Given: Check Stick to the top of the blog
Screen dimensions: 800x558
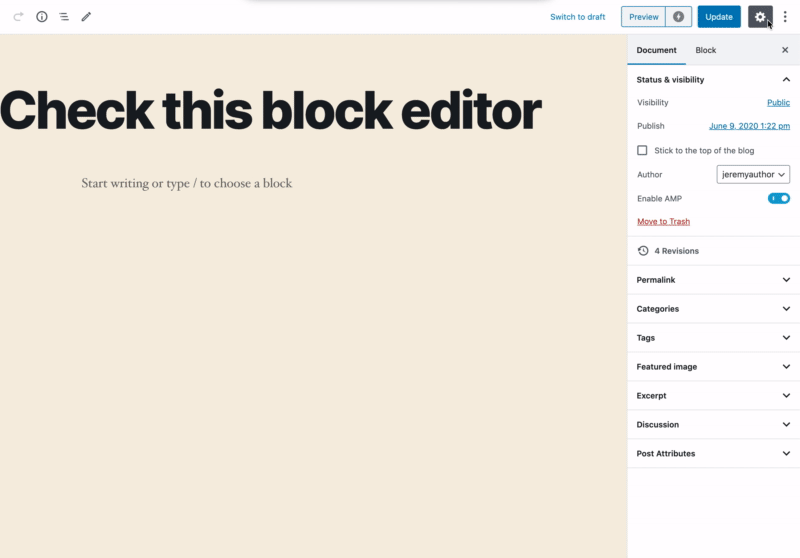Looking at the screenshot, I should tap(642, 150).
